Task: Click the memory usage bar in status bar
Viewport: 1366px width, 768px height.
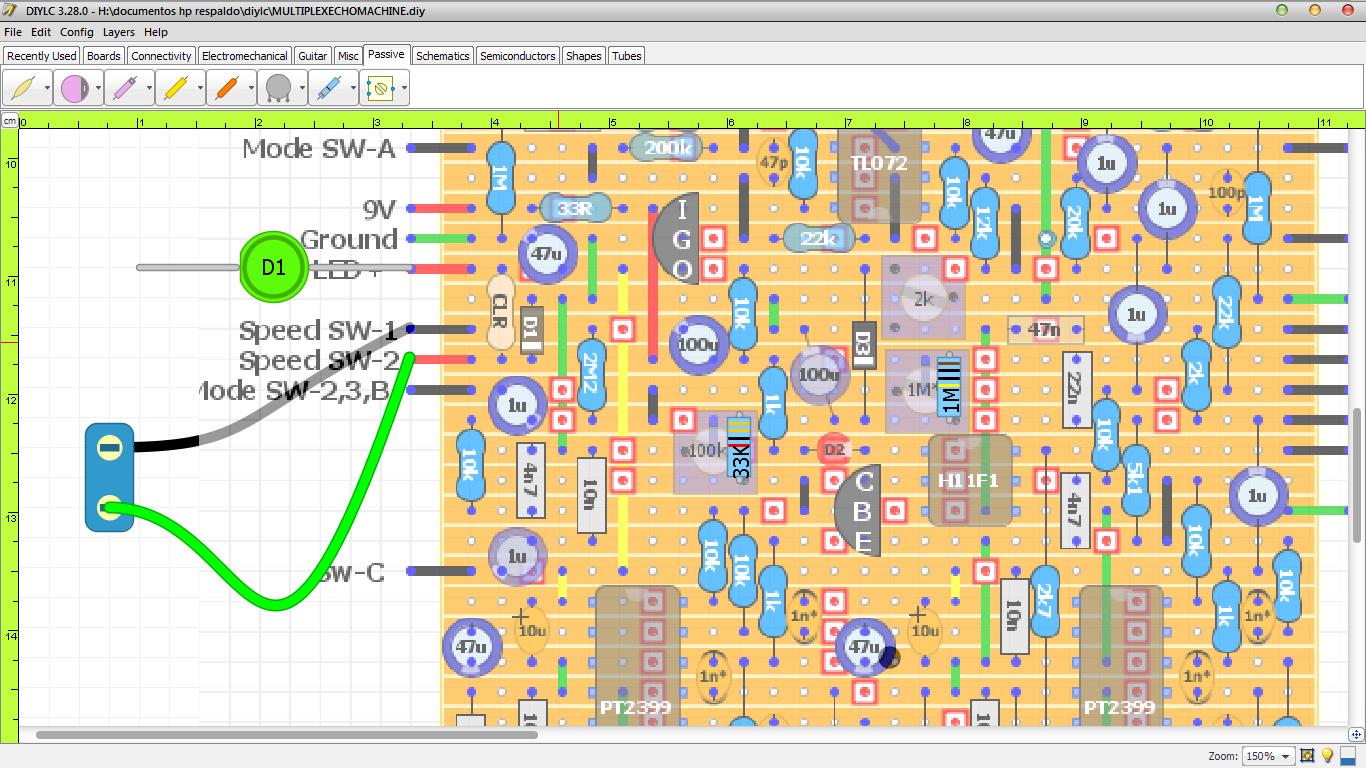Action: pyautogui.click(x=1348, y=756)
